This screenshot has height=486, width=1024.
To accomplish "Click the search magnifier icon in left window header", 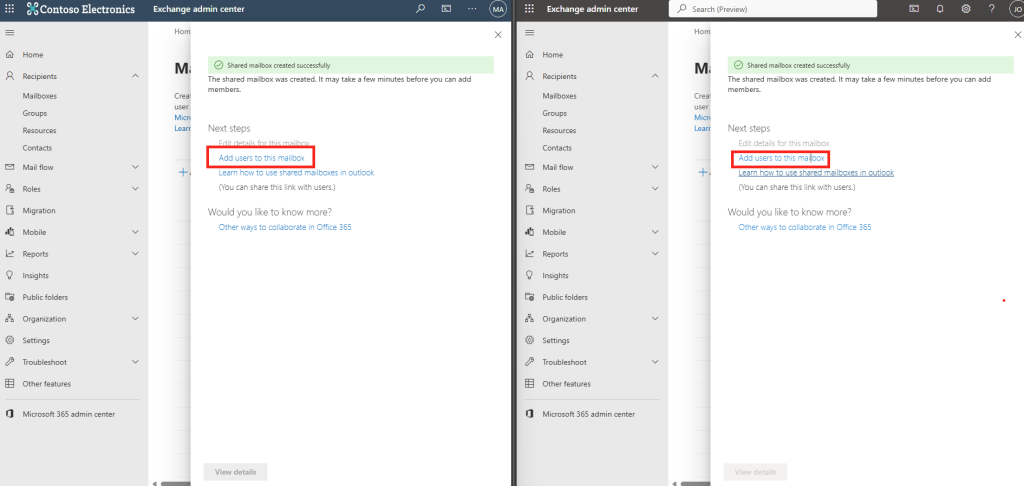I will click(x=421, y=9).
